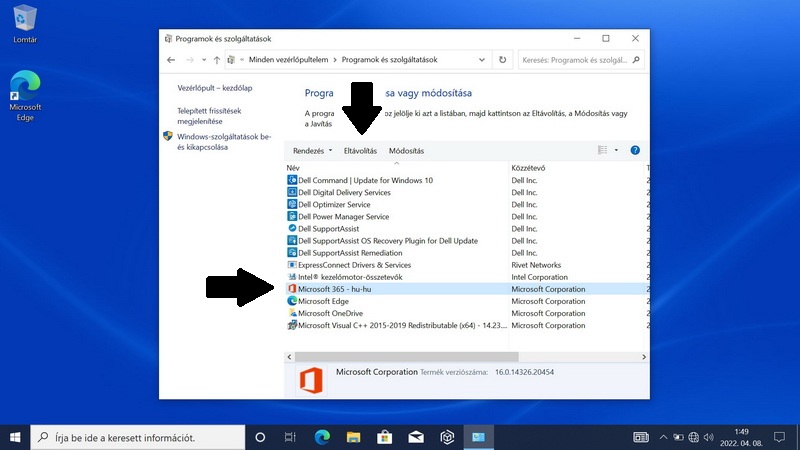
Task: Open the Microsoft Edge desktop shortcut
Action: 24,96
